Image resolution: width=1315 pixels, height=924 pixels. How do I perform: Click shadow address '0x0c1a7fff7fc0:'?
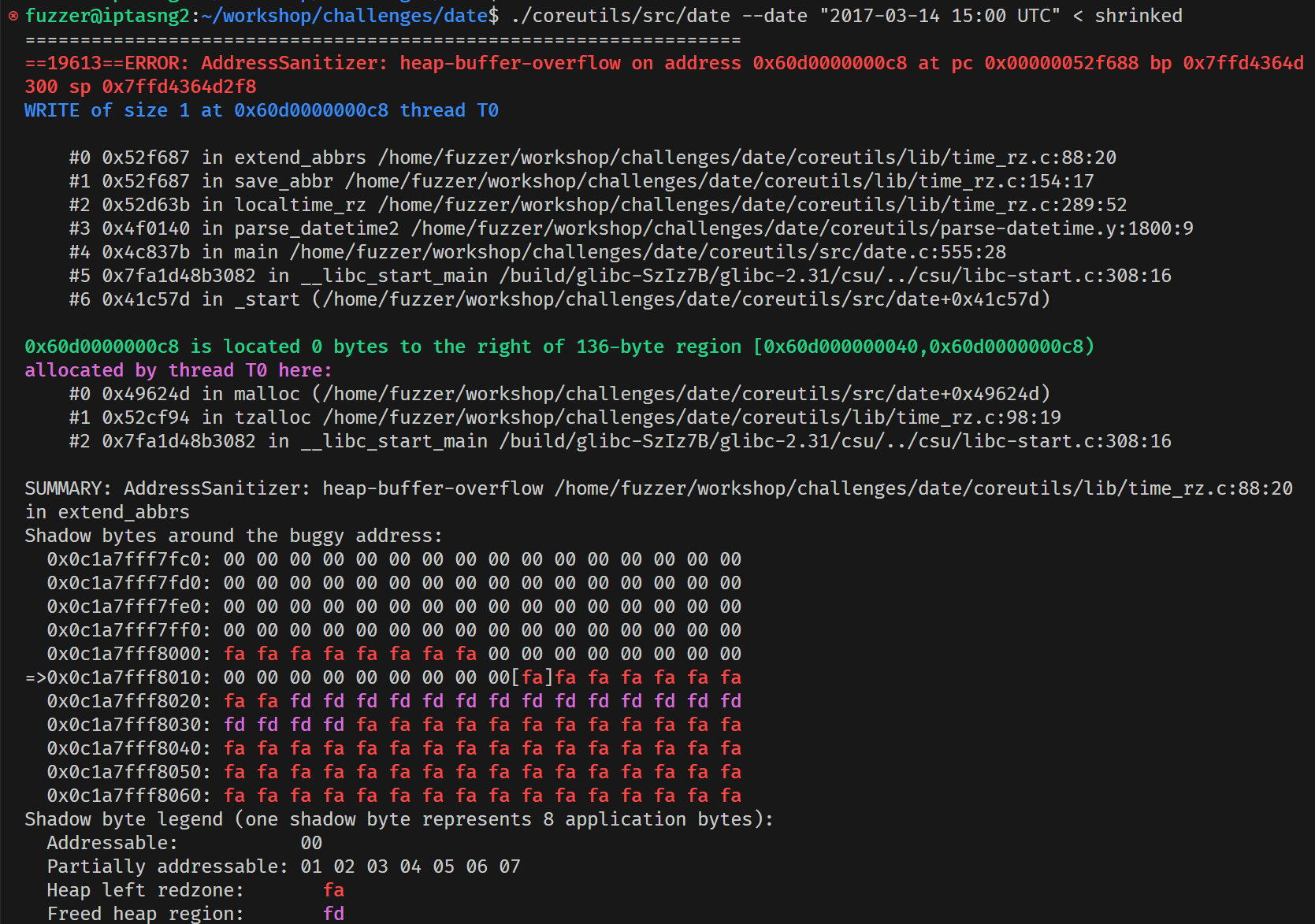(x=129, y=559)
